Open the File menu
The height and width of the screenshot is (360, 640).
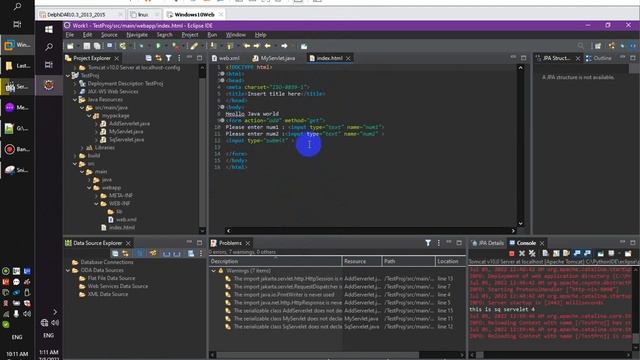point(70,35)
